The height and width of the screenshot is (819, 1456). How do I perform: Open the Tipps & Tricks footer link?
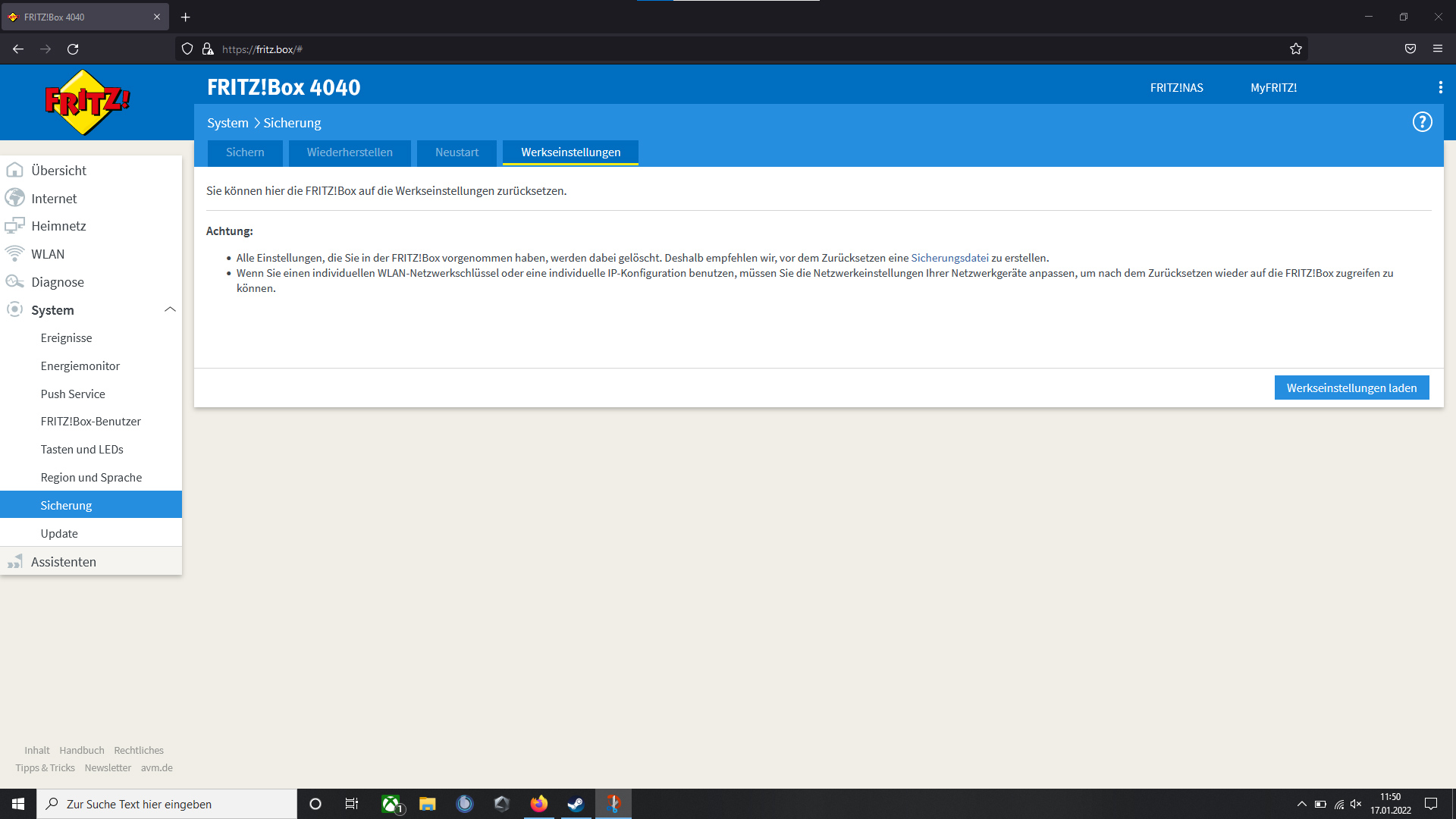[x=45, y=767]
